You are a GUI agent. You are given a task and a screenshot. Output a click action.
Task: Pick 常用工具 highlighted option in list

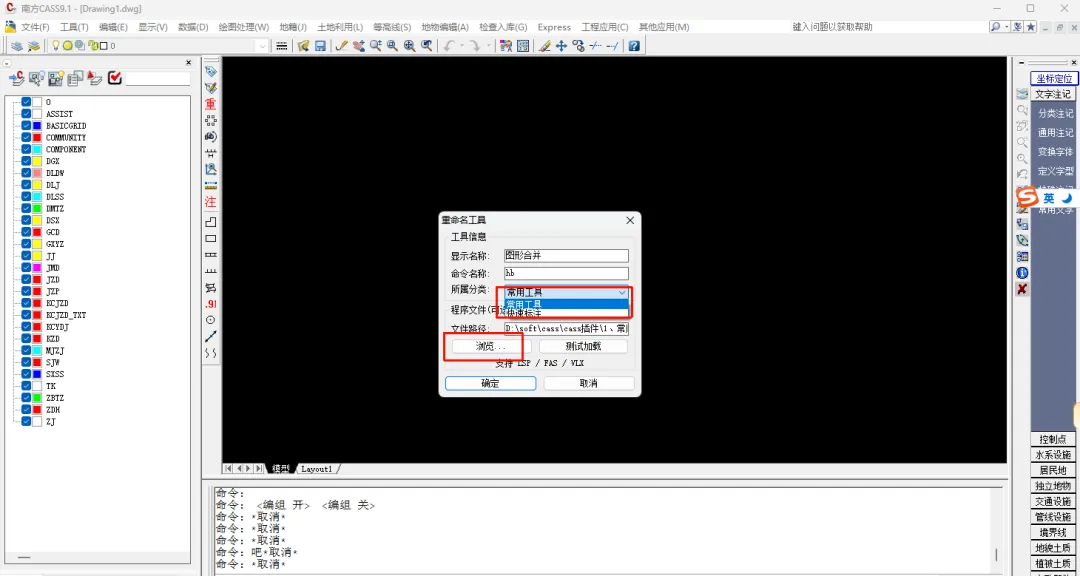point(566,303)
